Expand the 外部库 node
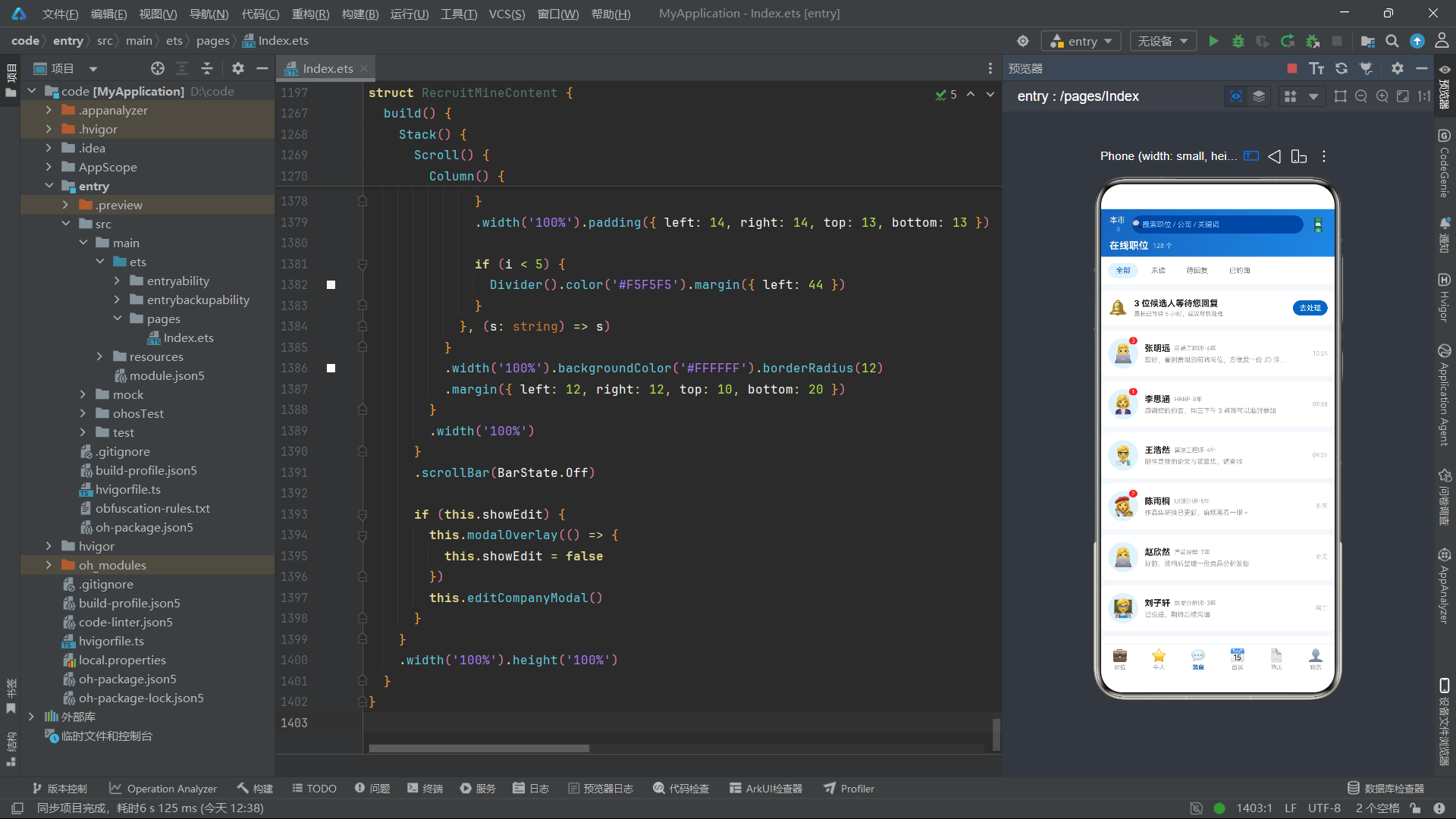 click(x=31, y=717)
